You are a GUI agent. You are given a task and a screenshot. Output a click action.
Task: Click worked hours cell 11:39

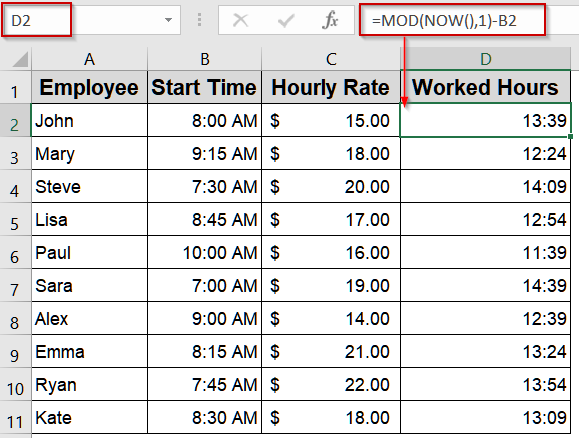[486, 252]
